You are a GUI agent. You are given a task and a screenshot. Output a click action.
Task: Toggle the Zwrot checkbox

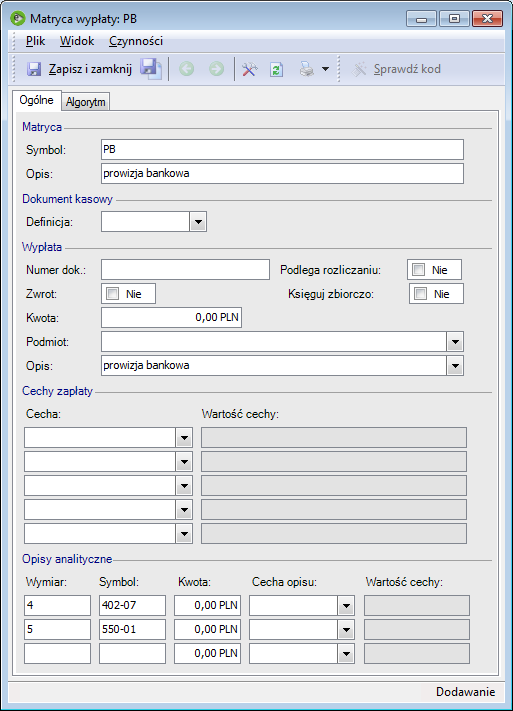112,294
